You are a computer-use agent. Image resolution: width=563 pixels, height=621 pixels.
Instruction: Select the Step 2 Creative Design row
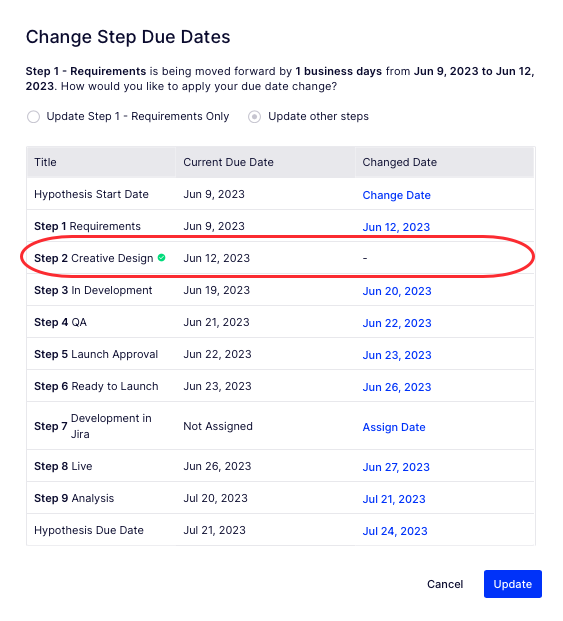280,258
